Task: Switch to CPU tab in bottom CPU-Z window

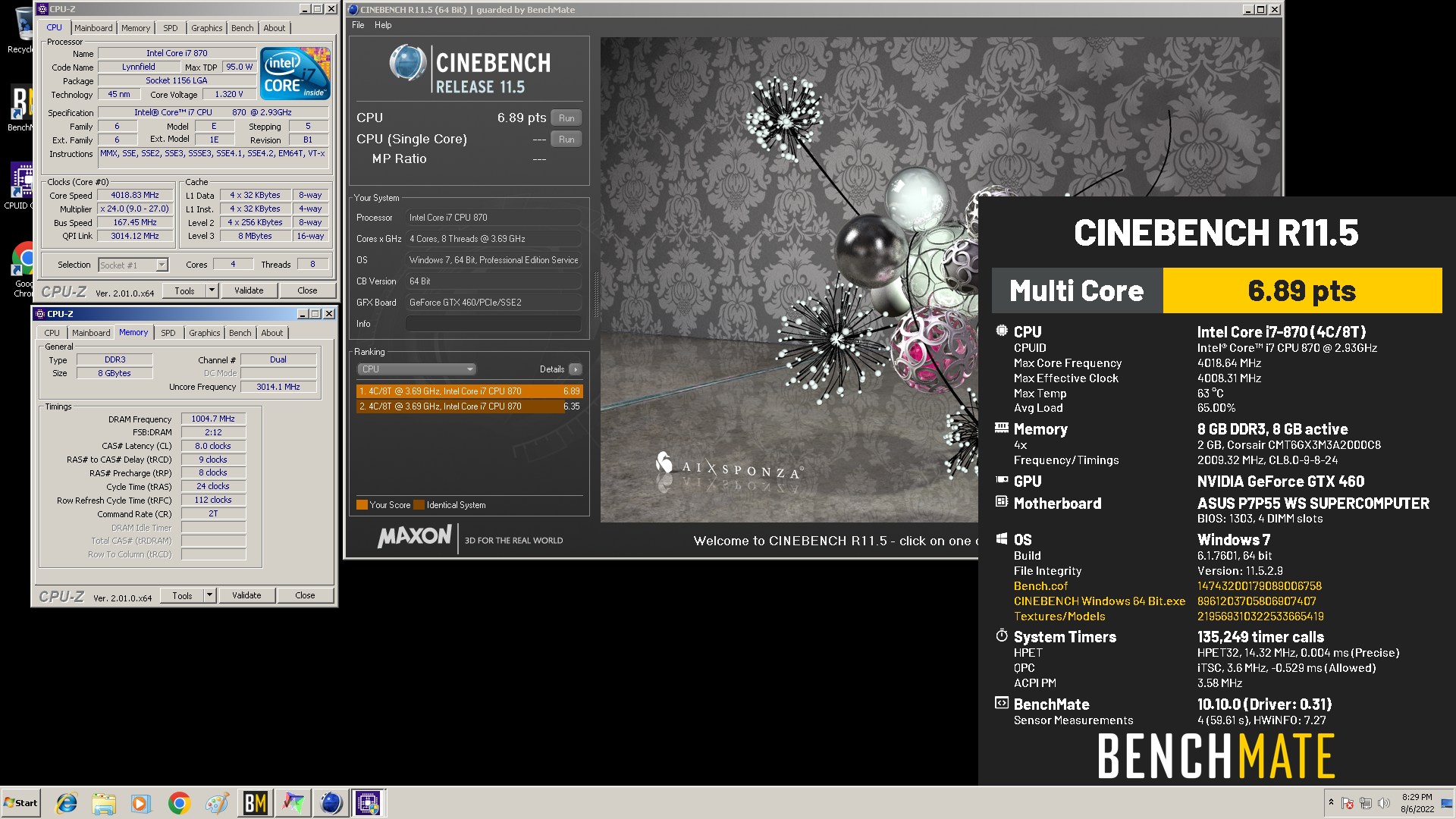Action: (x=52, y=333)
